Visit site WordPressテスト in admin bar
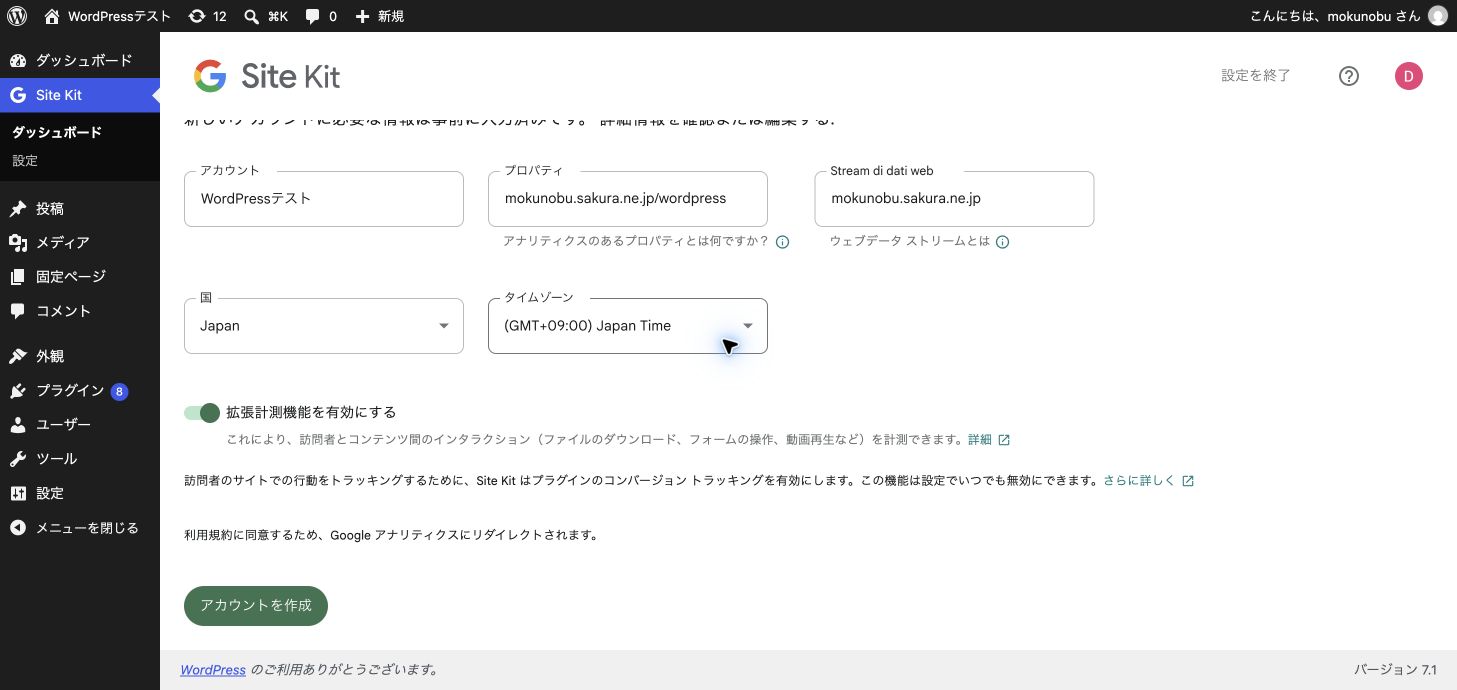 pyautogui.click(x=107, y=16)
